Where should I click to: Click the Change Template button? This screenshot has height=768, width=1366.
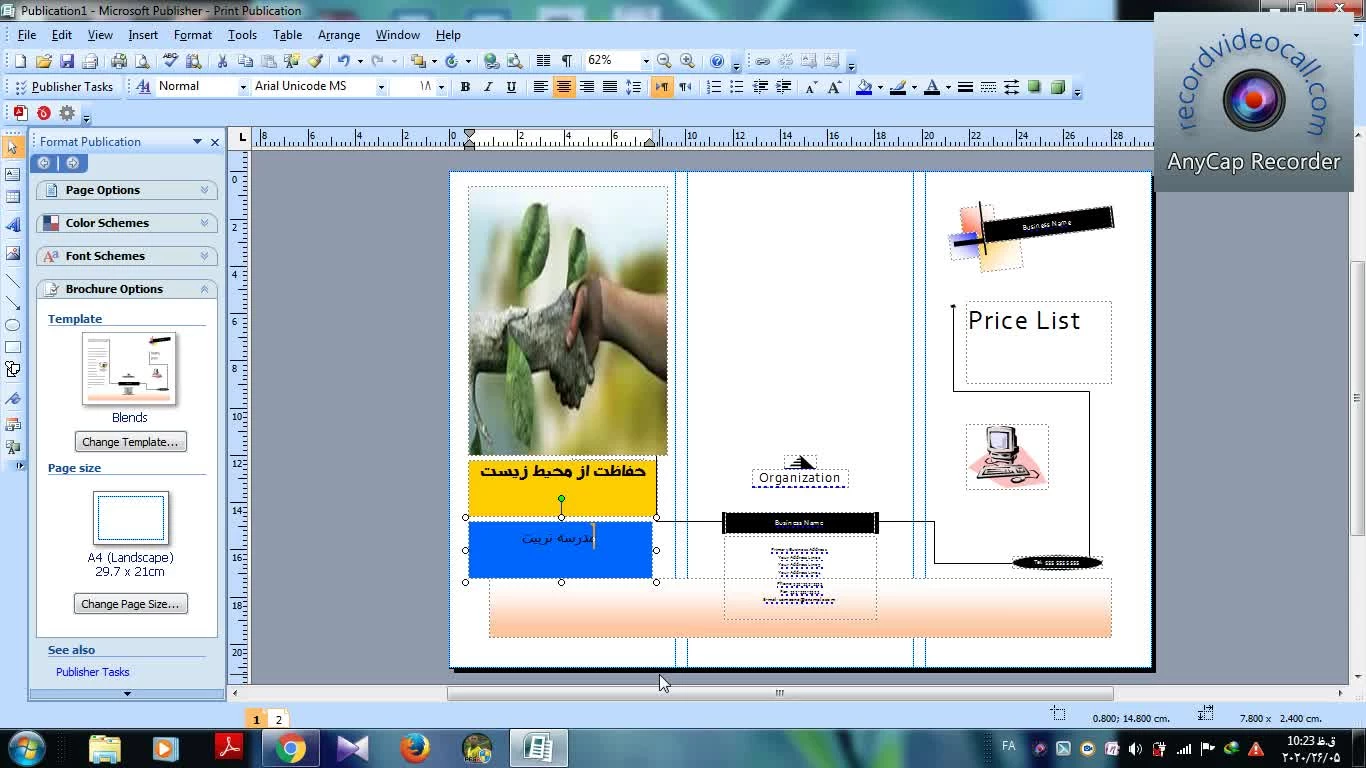tap(130, 442)
